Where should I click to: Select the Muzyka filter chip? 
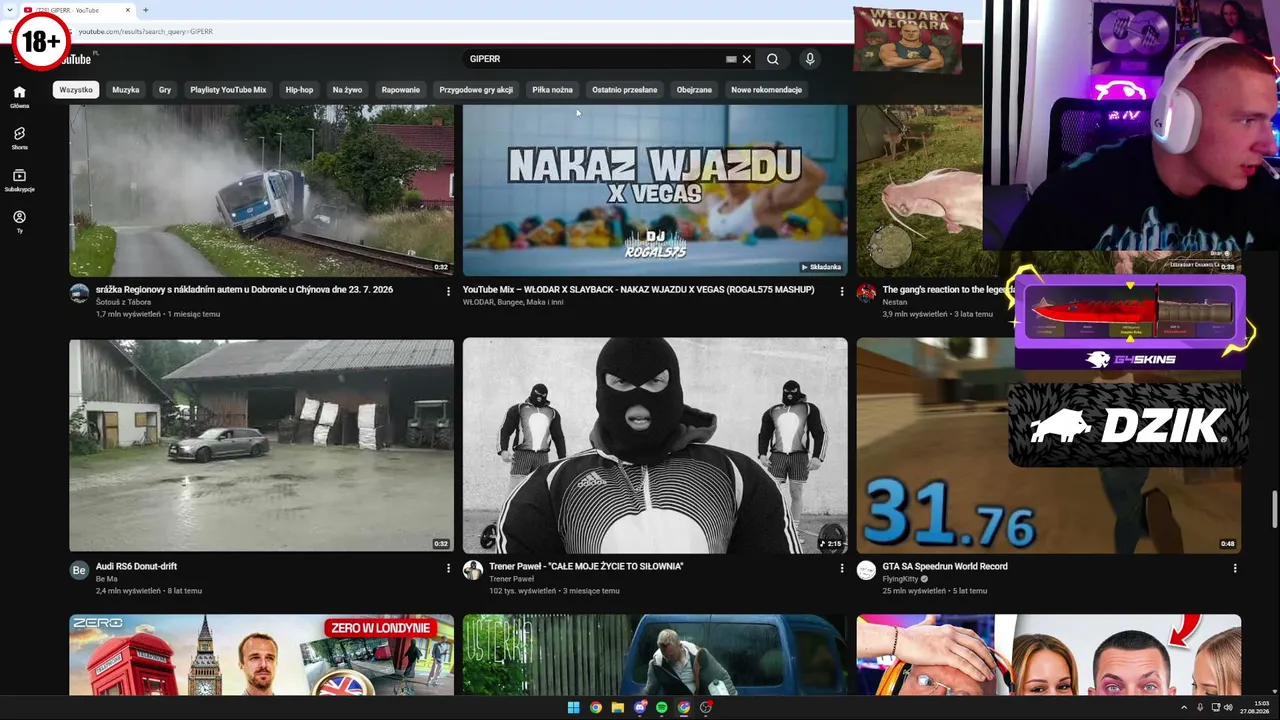coord(126,90)
